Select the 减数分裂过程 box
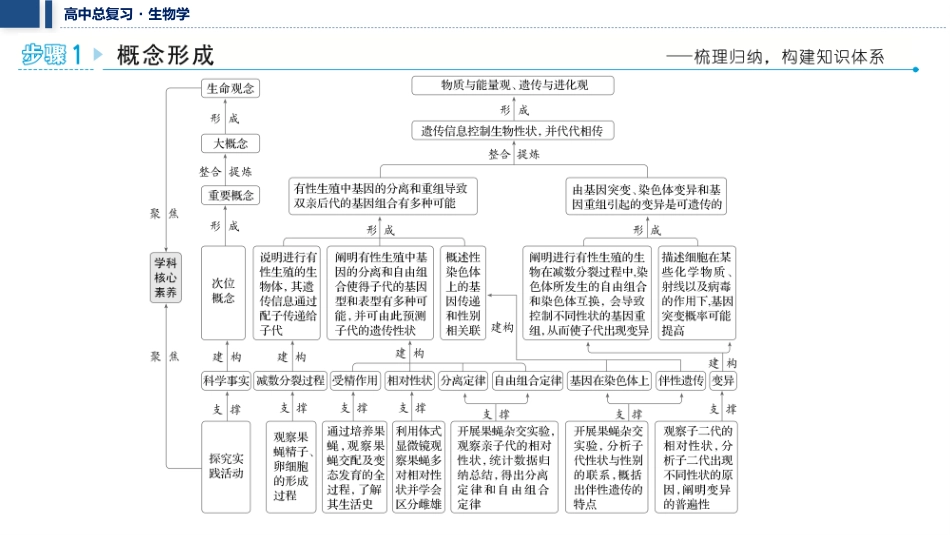The width and height of the screenshot is (950, 535). click(290, 380)
